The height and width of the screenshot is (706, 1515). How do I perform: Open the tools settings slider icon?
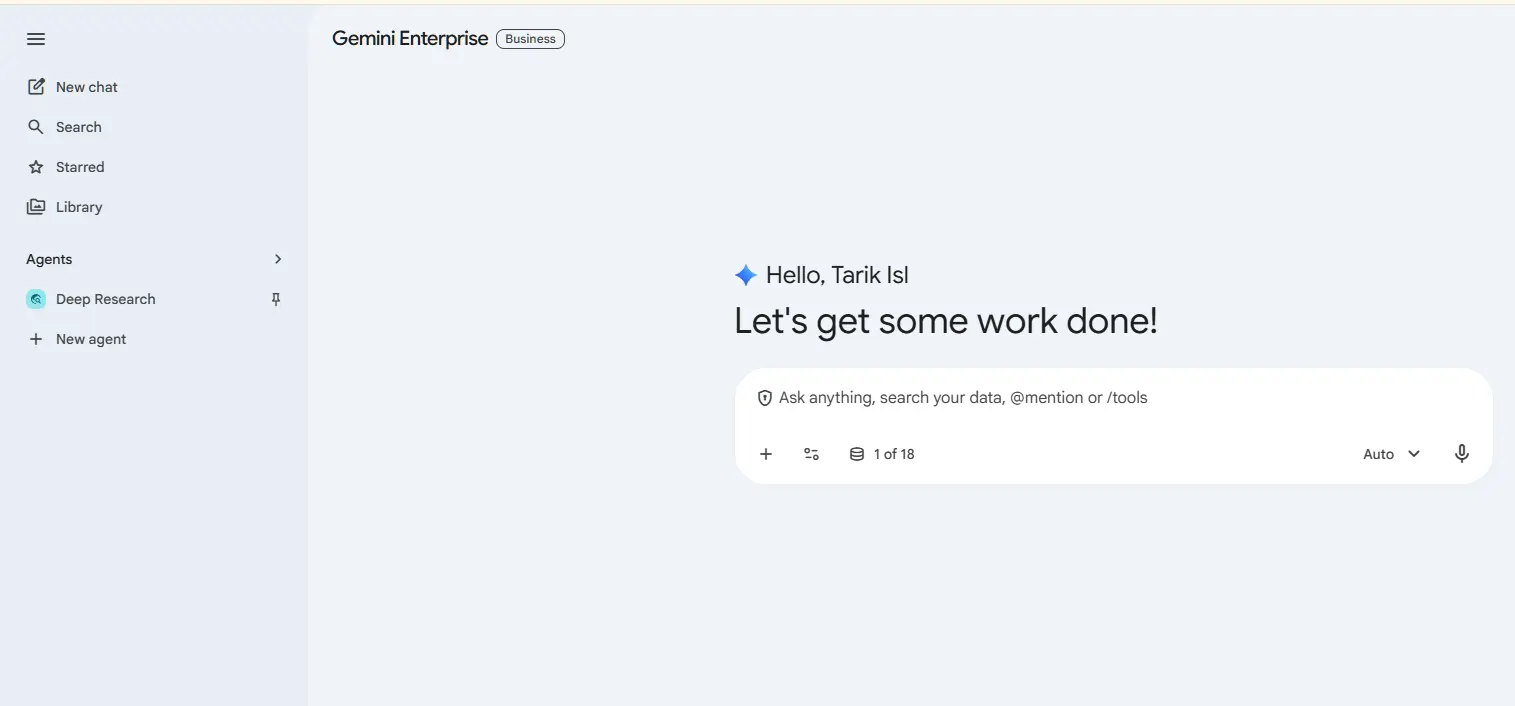(811, 454)
